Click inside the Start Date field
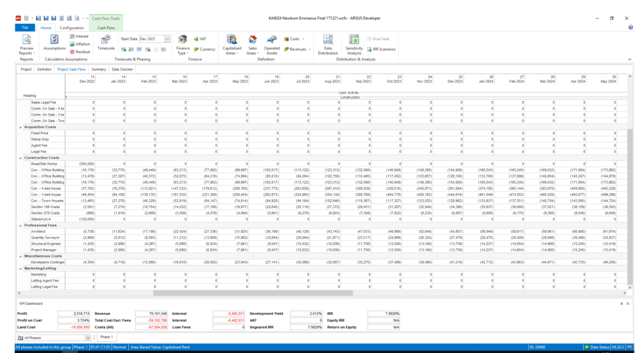 (151, 39)
